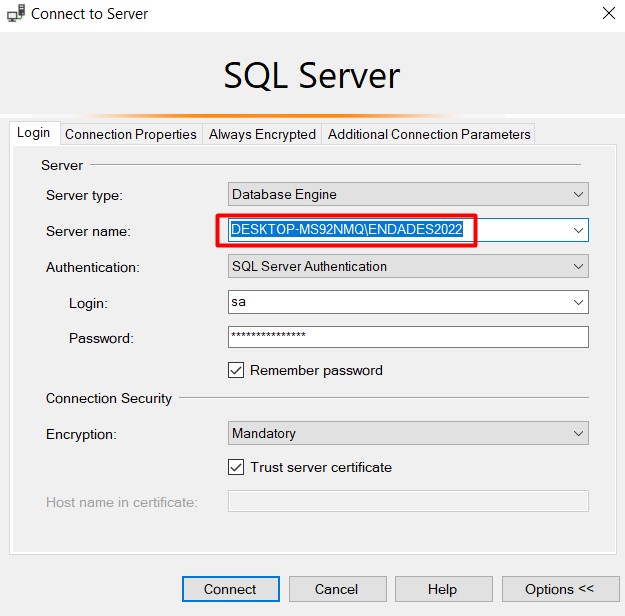Toggle the Remember password checkbox
625x616 pixels.
pos(236,370)
